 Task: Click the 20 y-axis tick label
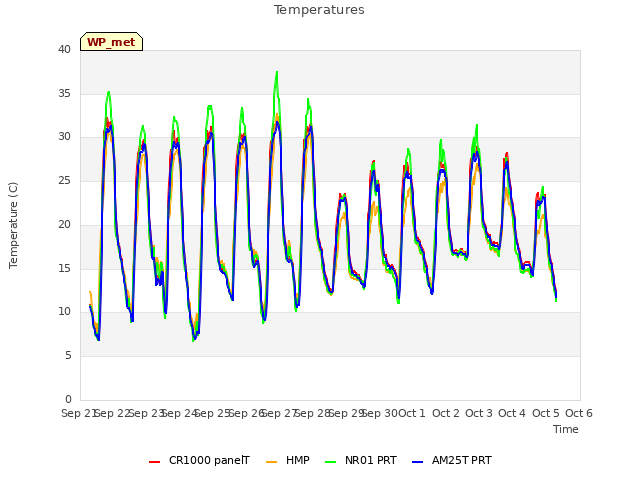64,224
